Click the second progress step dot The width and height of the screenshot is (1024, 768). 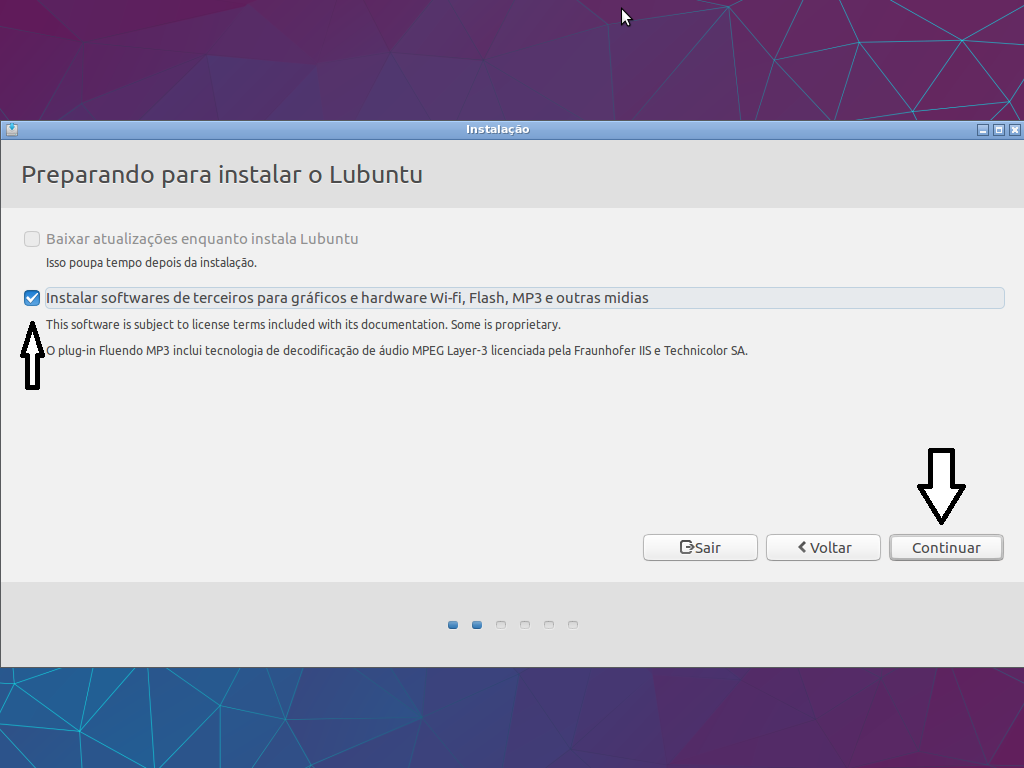coord(477,625)
